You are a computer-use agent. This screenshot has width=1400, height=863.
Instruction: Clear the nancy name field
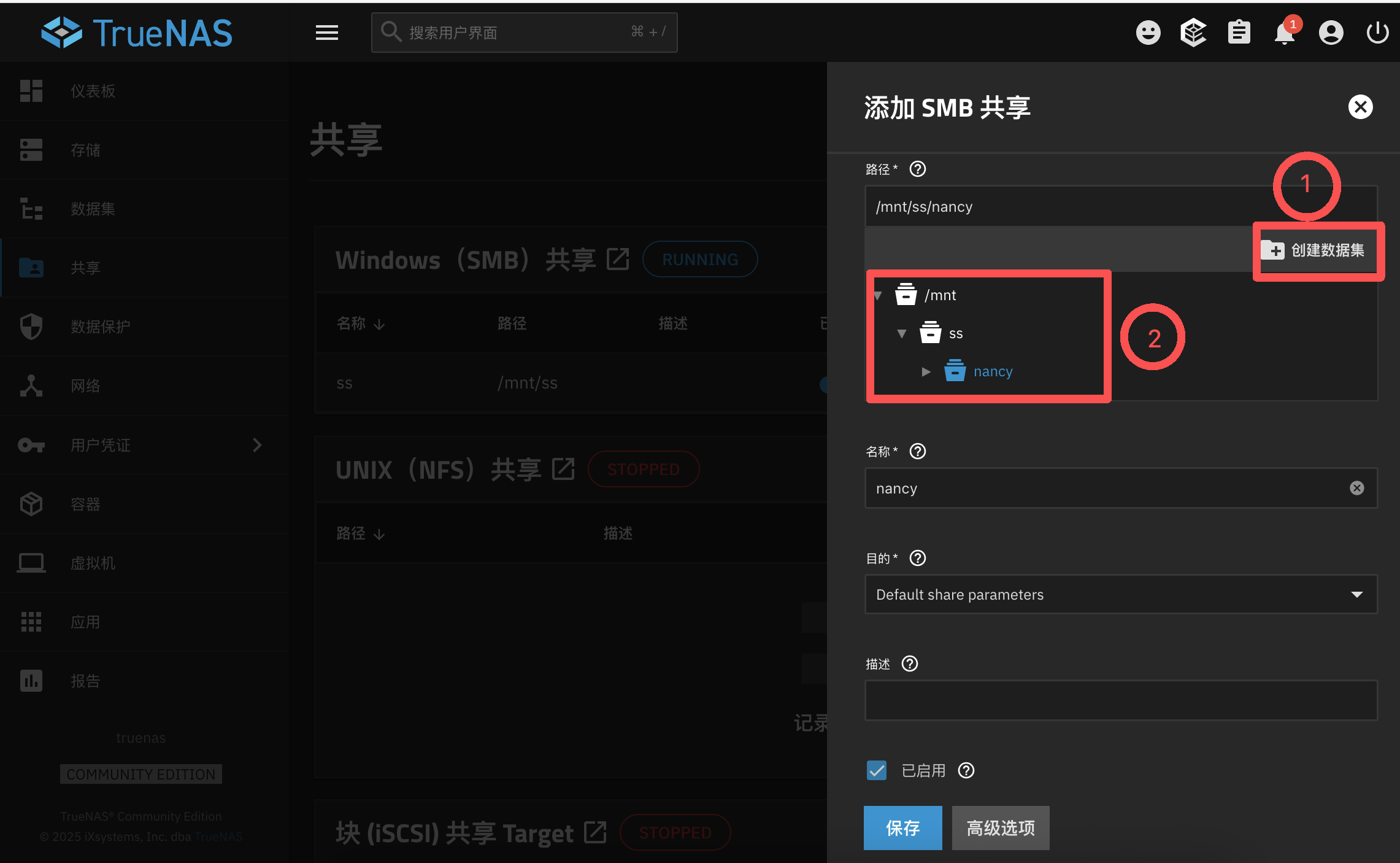point(1356,488)
